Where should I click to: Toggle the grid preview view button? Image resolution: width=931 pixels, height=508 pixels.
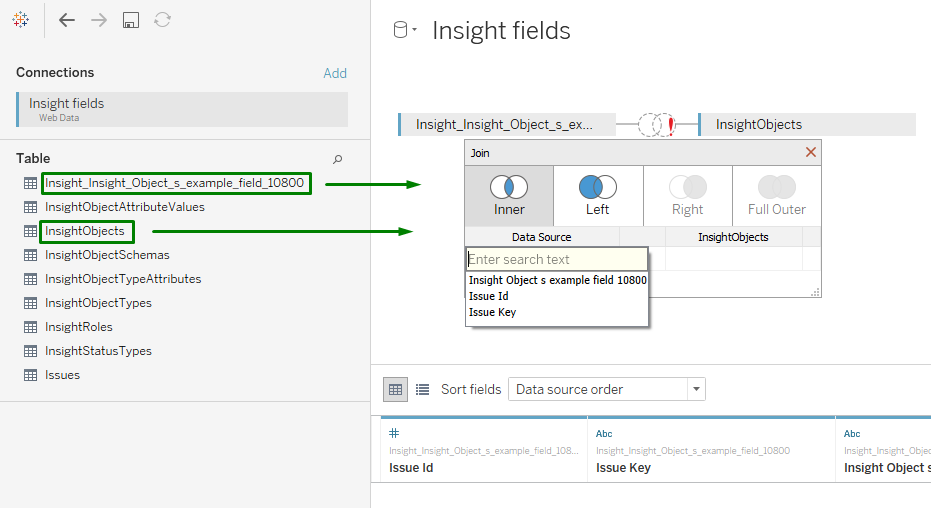click(395, 389)
